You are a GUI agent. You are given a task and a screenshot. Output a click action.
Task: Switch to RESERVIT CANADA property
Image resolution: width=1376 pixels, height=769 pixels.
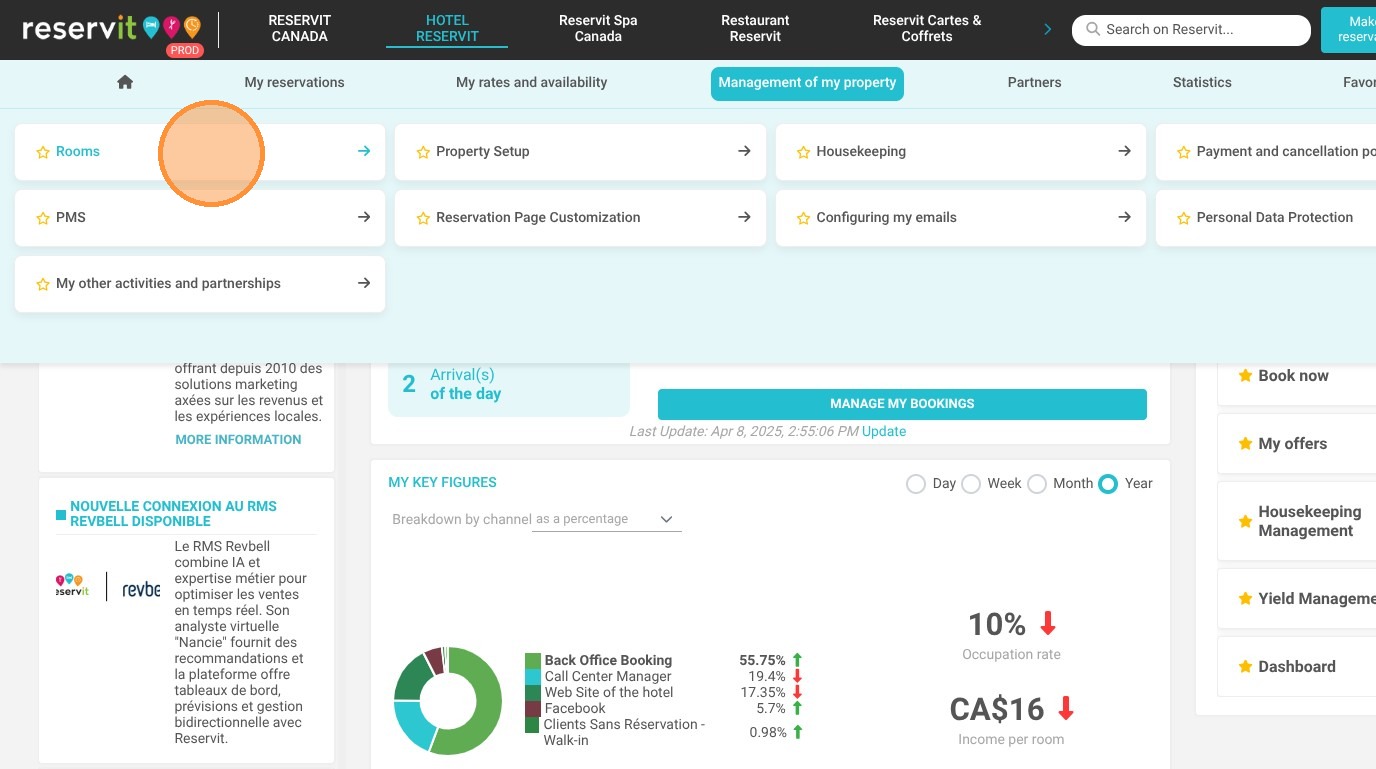coord(300,28)
